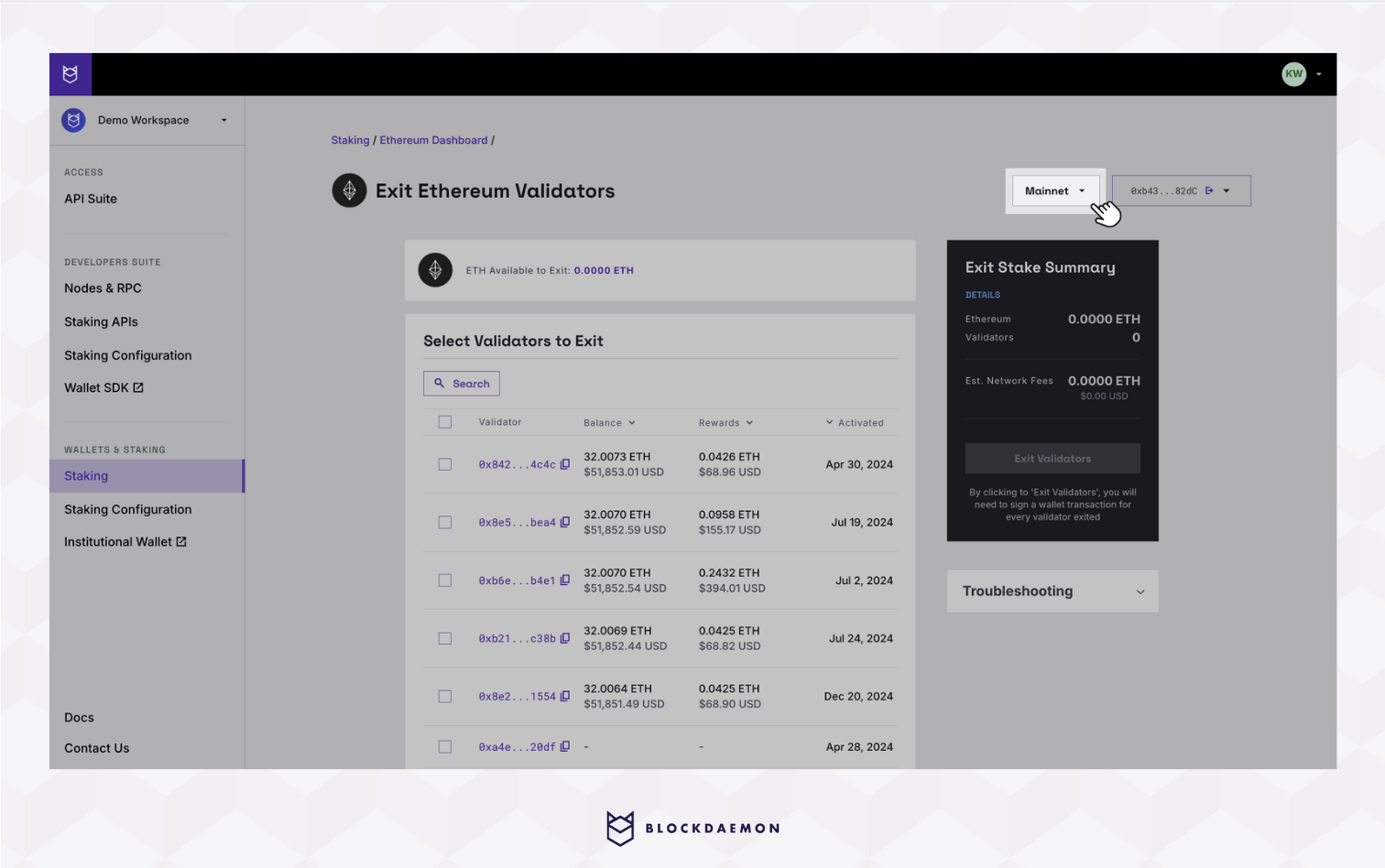Open validator 0xb6e...b4e1 address link

pyautogui.click(x=517, y=580)
